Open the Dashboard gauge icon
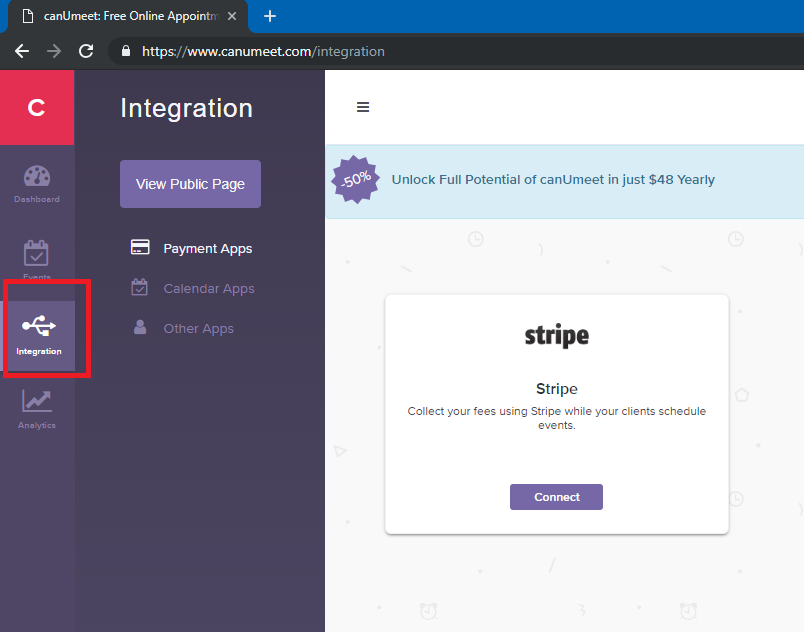Image resolution: width=804 pixels, height=632 pixels. [x=37, y=176]
